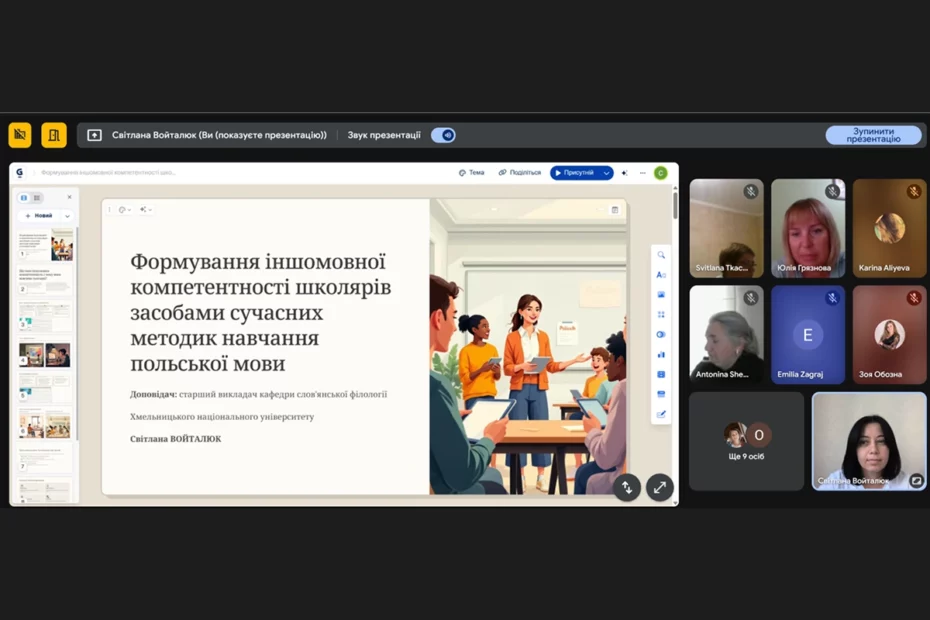Click the up-down arrows round button

pyautogui.click(x=627, y=487)
